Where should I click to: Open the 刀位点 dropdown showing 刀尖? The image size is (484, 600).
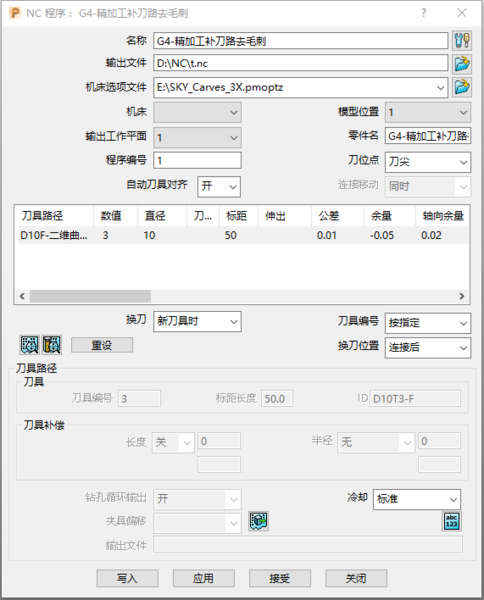pyautogui.click(x=428, y=162)
